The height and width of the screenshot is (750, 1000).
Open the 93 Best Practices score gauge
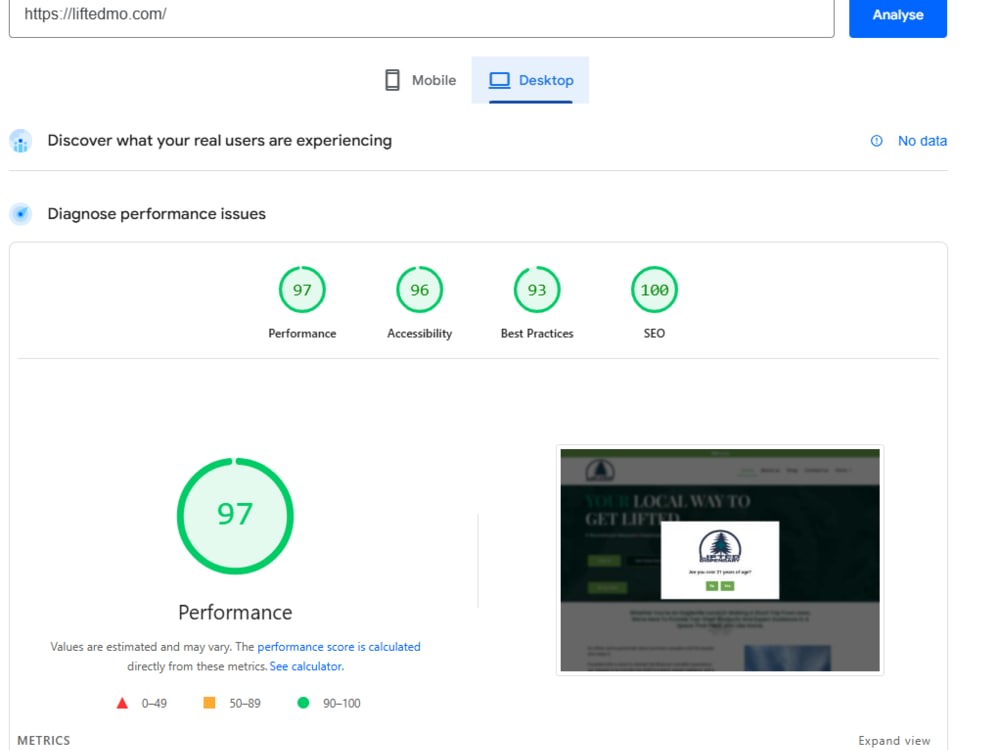tap(537, 290)
